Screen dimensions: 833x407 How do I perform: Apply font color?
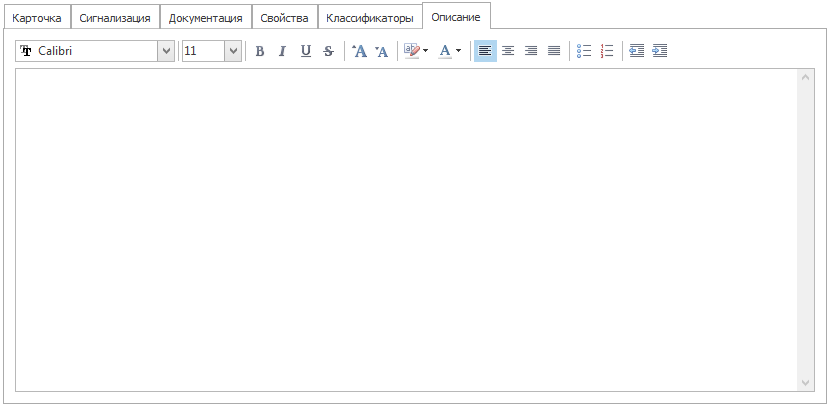445,51
